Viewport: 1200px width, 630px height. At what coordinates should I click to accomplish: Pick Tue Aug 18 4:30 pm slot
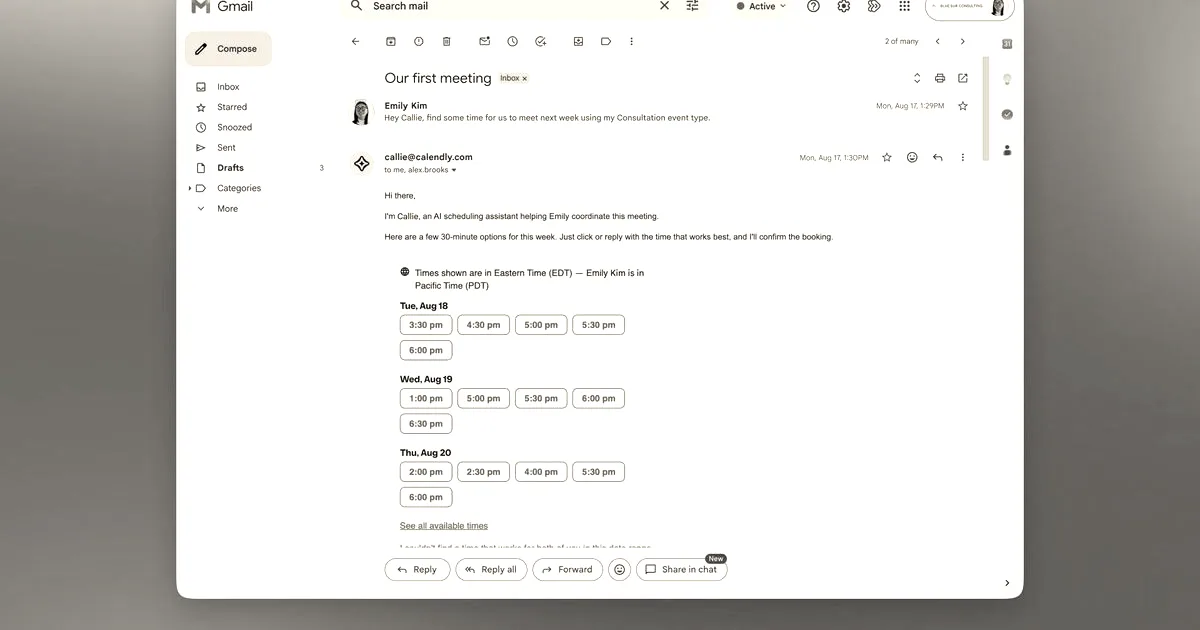(x=483, y=325)
